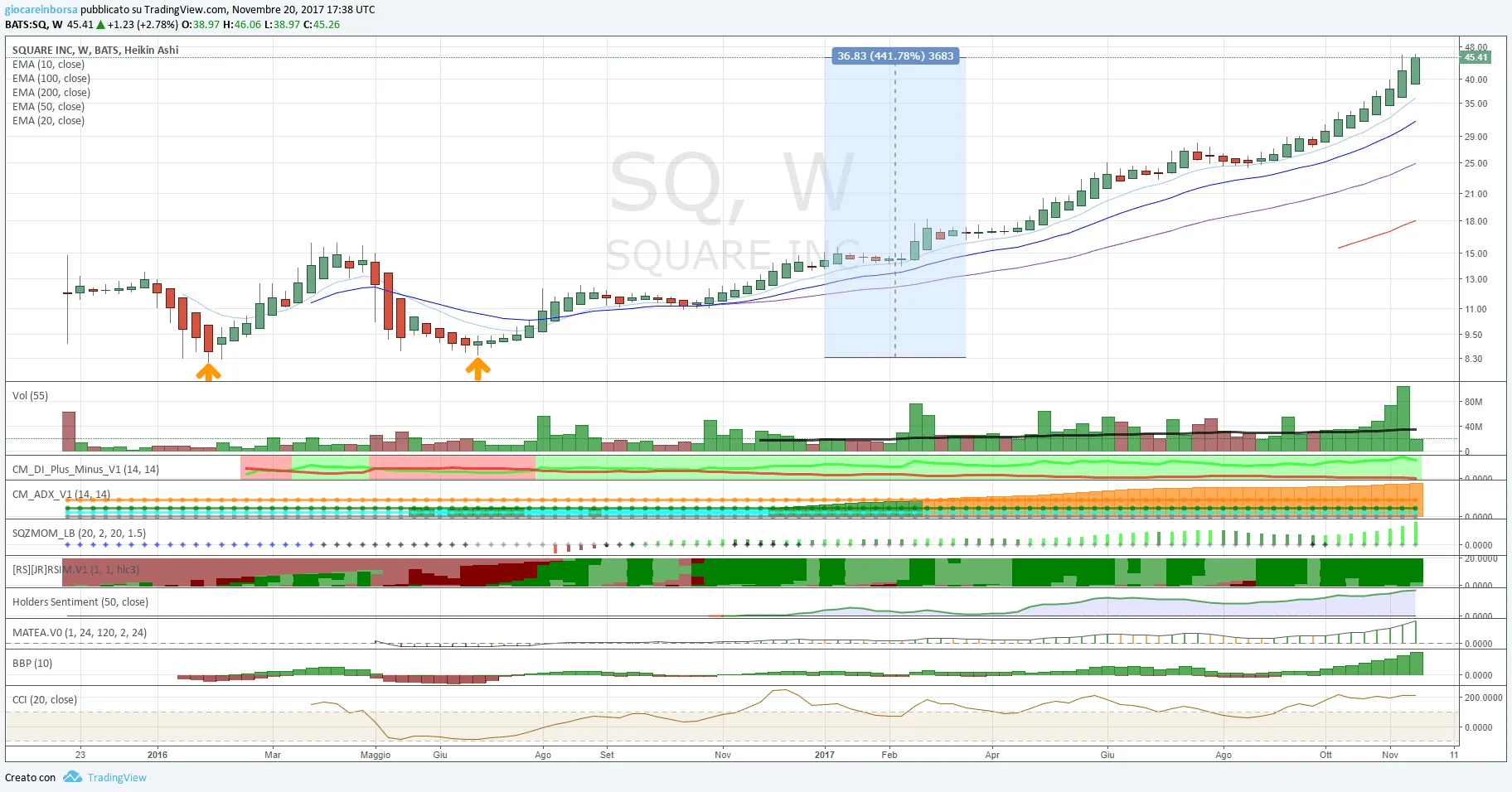Click the 11.00 price axis label

point(1476,310)
